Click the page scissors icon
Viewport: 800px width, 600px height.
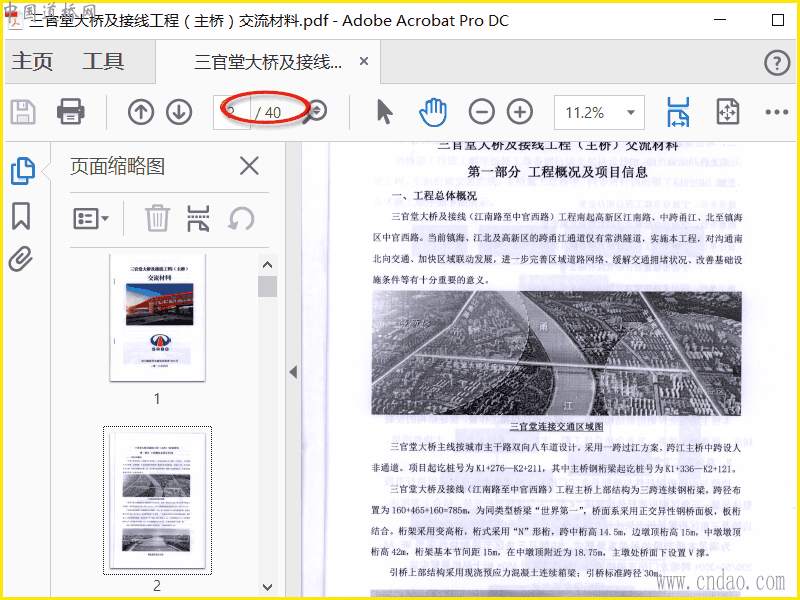pos(198,218)
